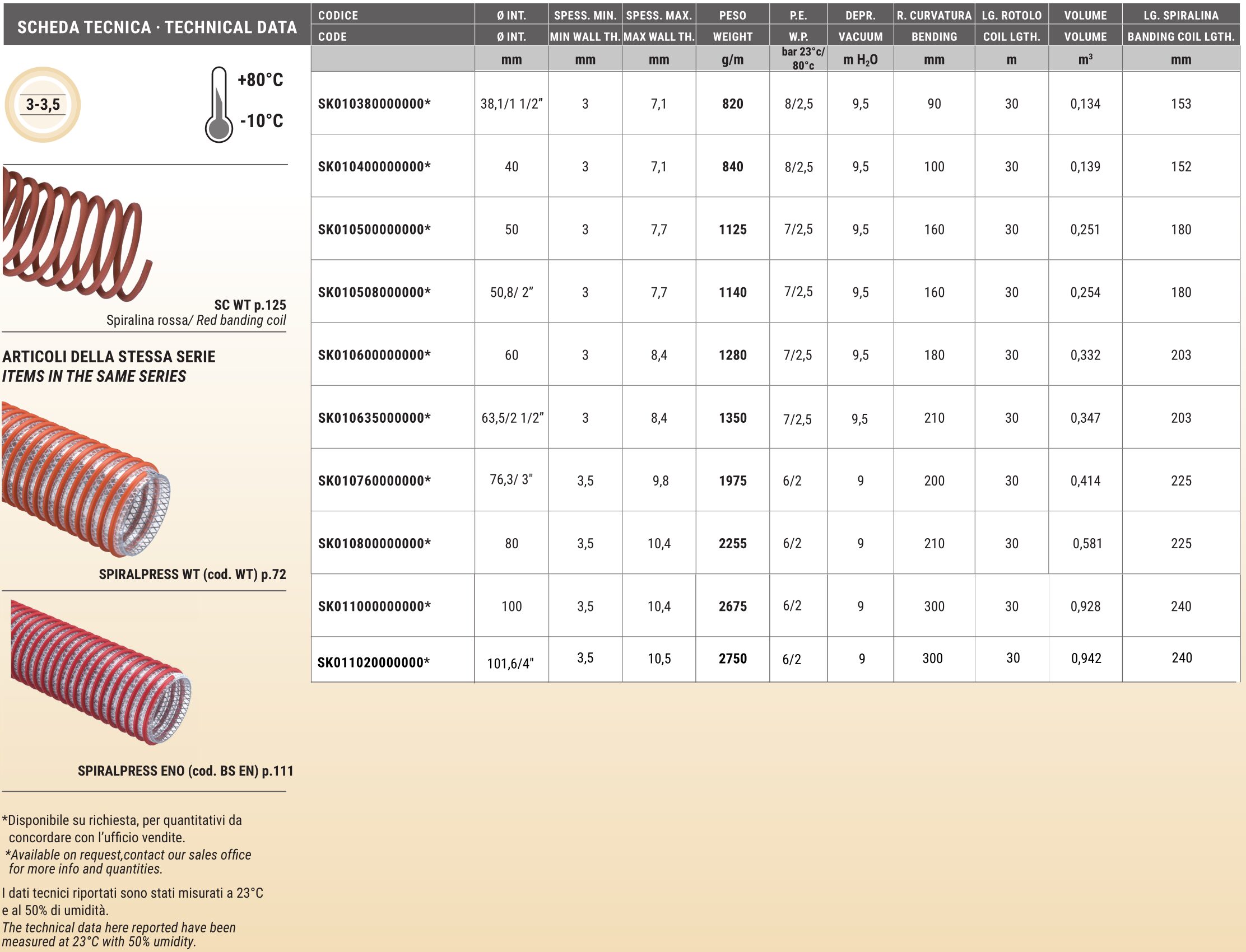This screenshot has height=952, width=1246.
Task: Open SPIRALPRESS WT (cod. WT) p.72 link
Action: point(192,575)
